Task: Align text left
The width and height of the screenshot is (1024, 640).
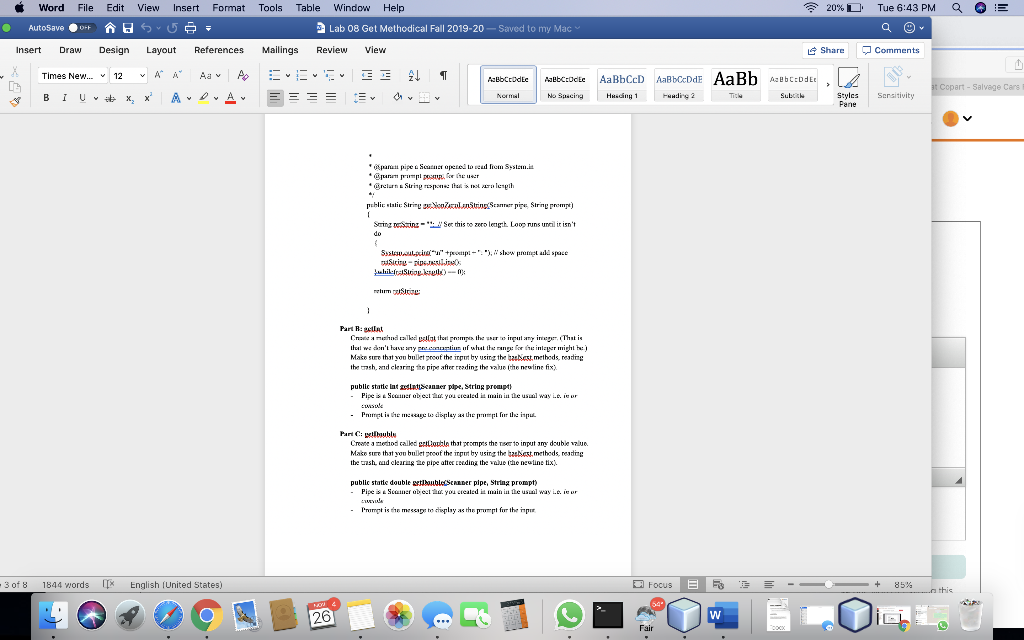Action: coord(275,98)
